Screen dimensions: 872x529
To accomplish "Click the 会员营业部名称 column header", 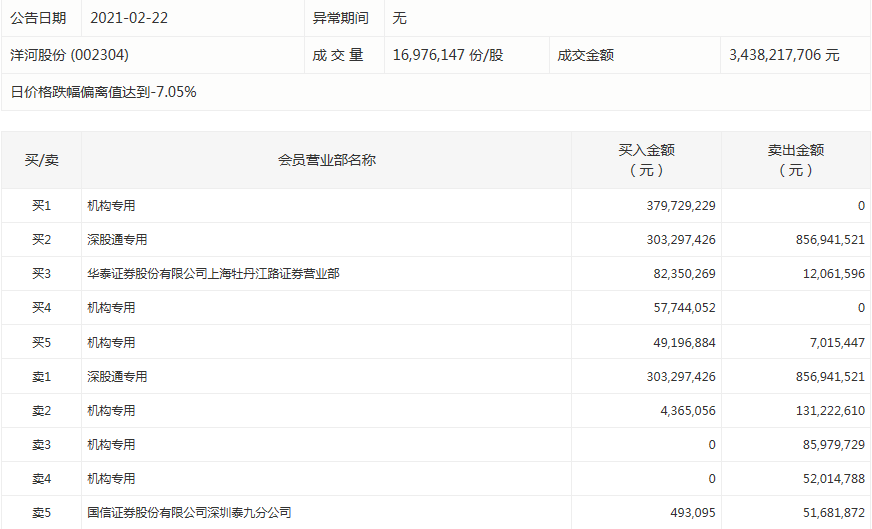I will (327, 160).
